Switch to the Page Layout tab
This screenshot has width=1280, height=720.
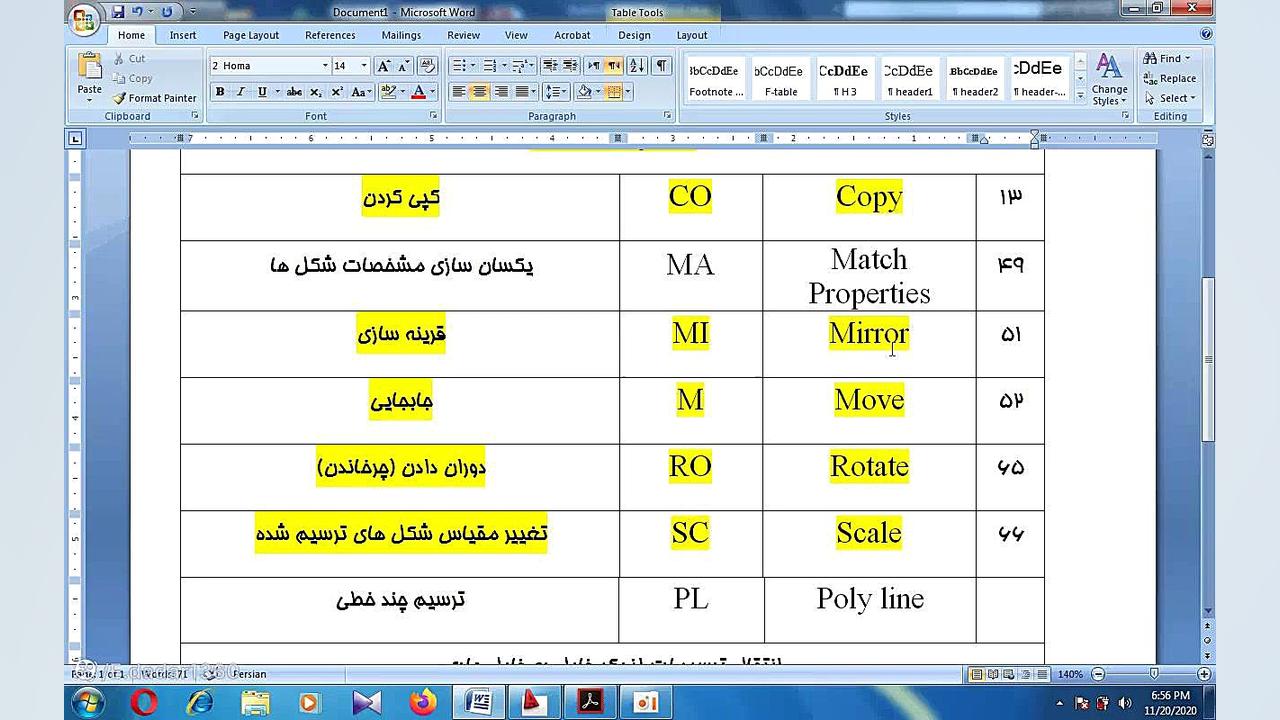click(251, 35)
